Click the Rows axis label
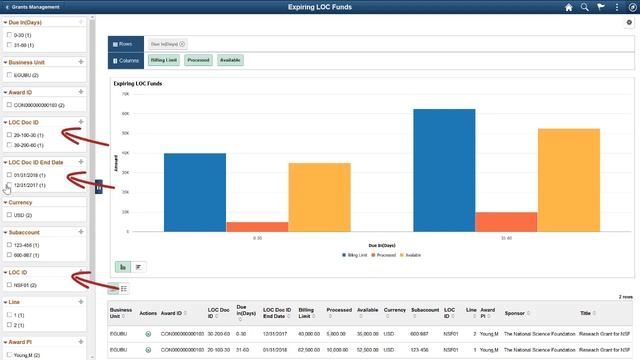The width and height of the screenshot is (640, 360). coord(126,44)
